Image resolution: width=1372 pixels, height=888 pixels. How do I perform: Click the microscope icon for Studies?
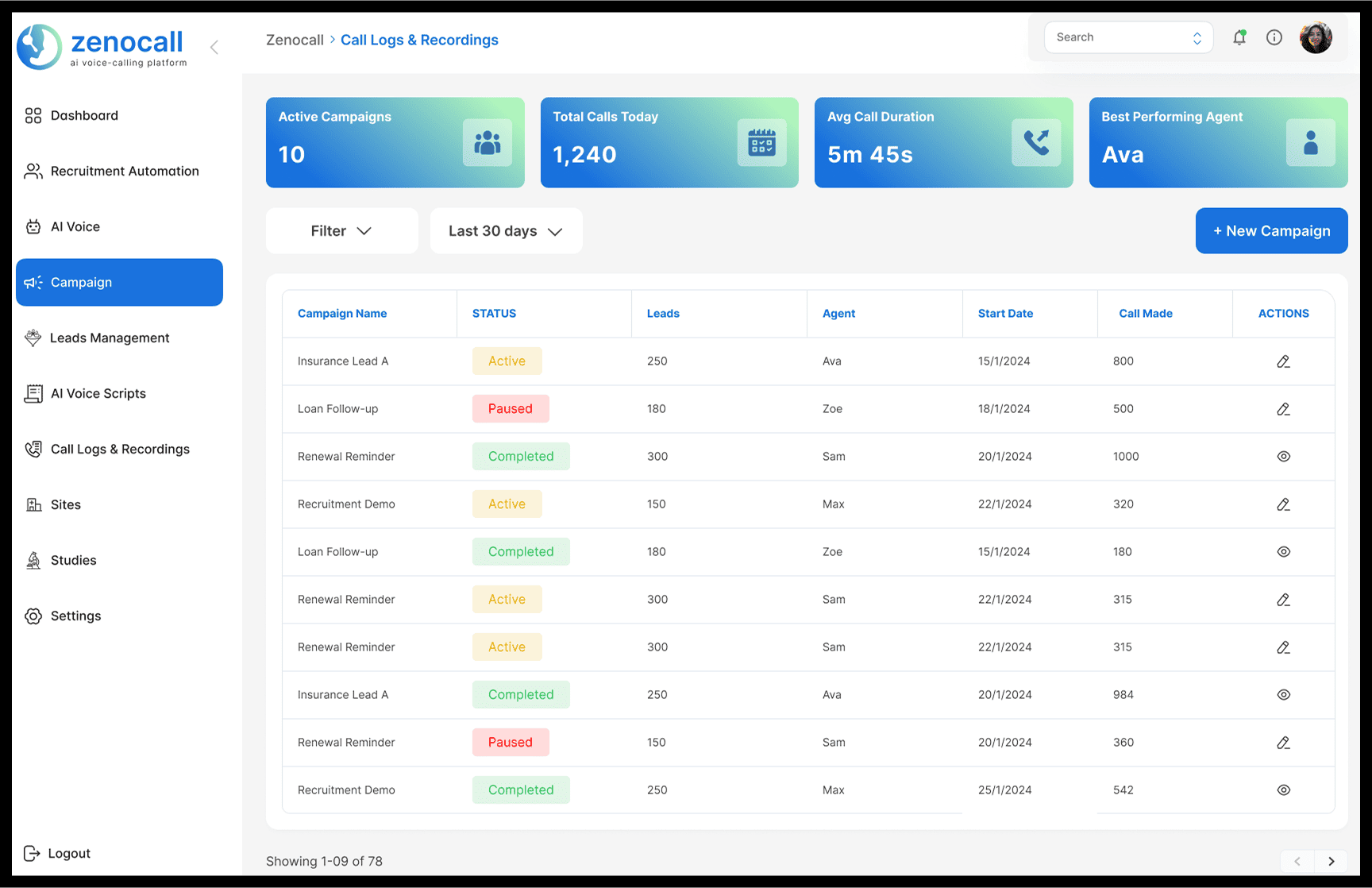point(33,560)
